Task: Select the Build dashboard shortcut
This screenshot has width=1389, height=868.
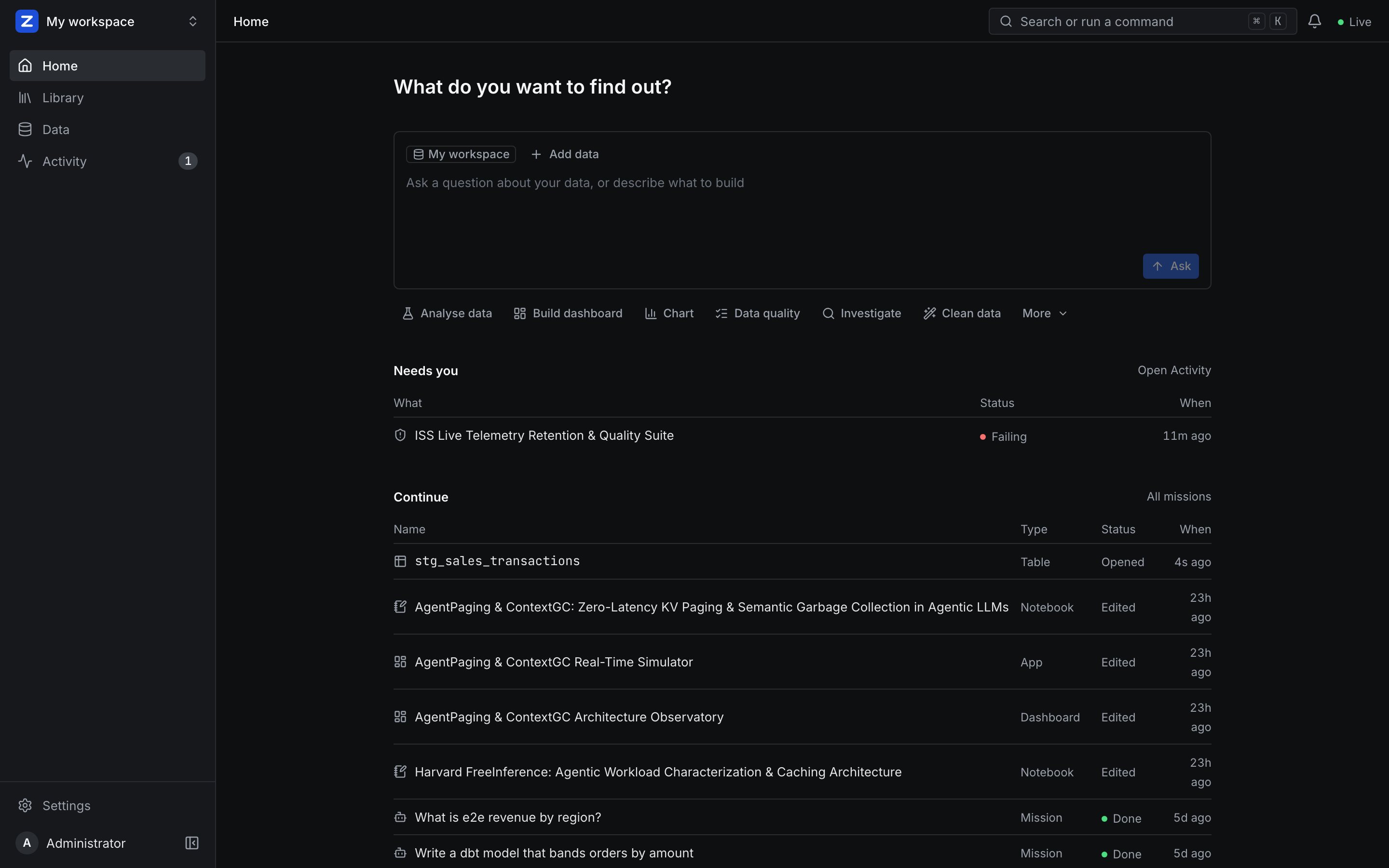Action: [568, 313]
